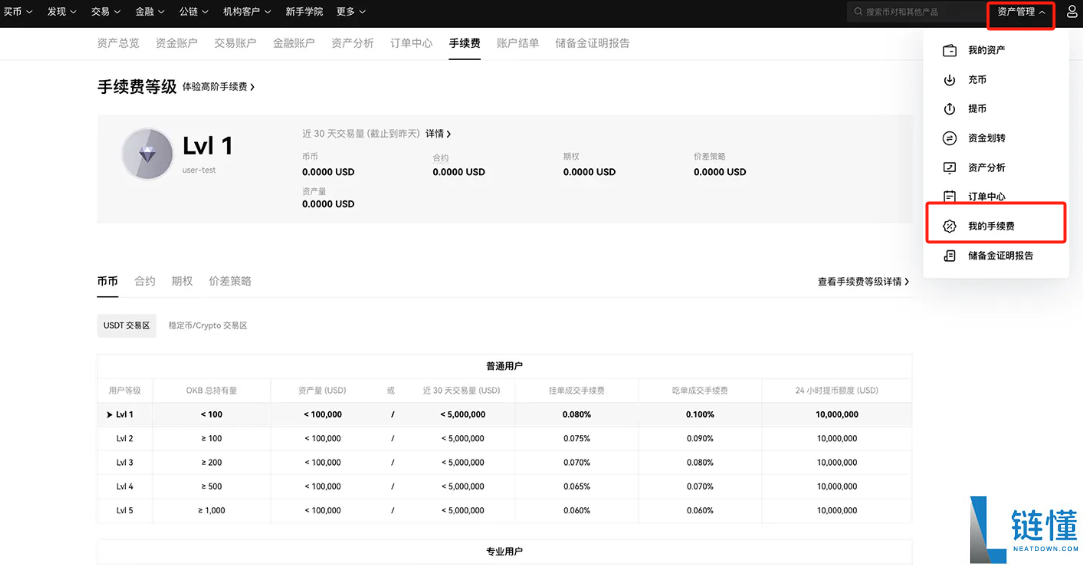Open the 更多 dropdown menu
1083x565 pixels.
[351, 12]
